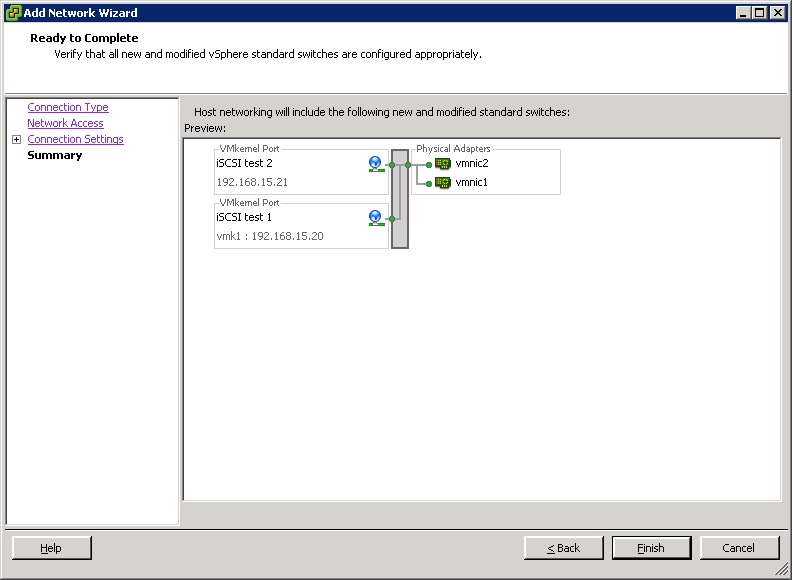
Task: Open the Connection Settings step
Action: [75, 139]
